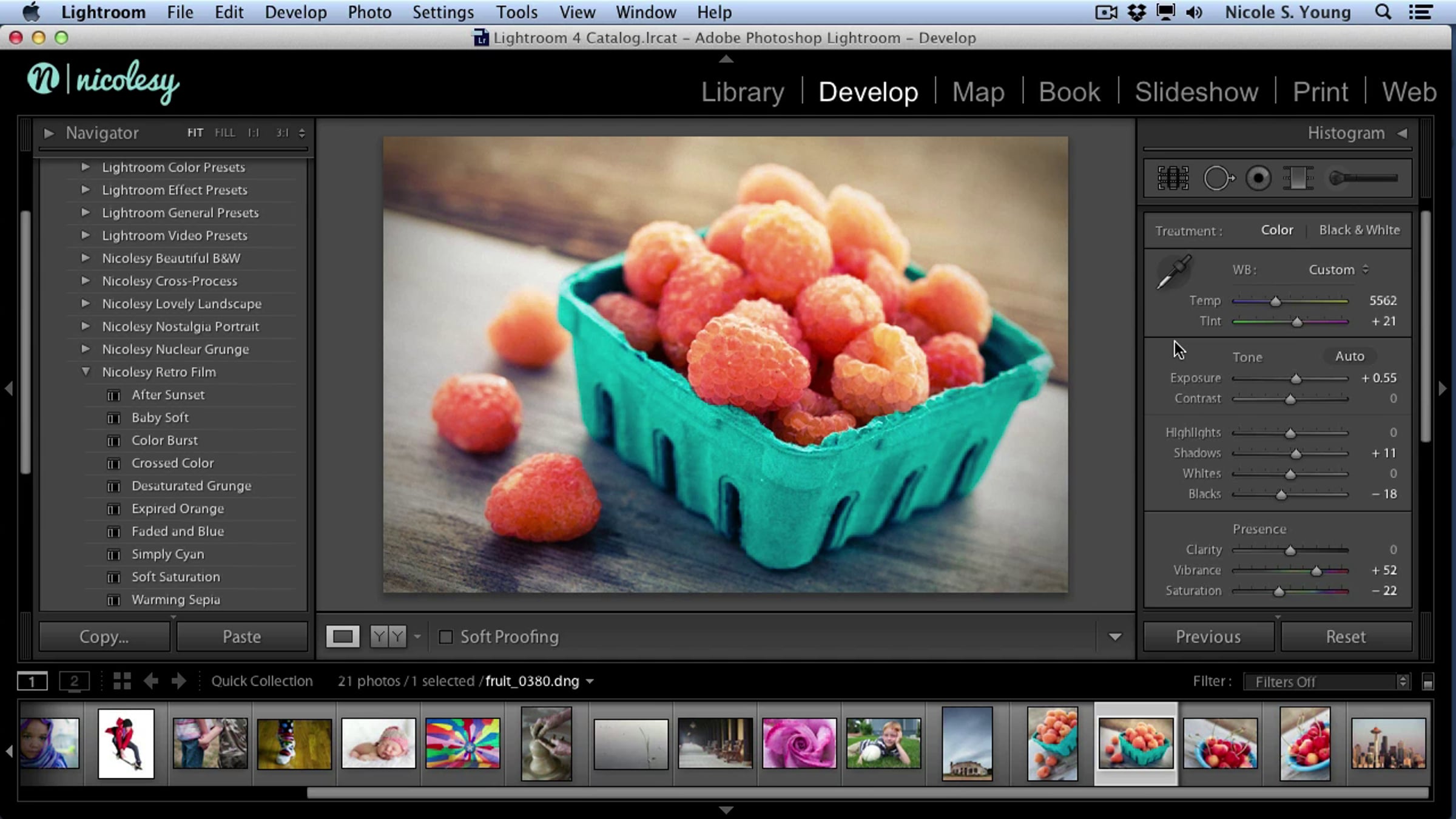The image size is (1456, 819).
Task: Click the Temp slider handle
Action: pyautogui.click(x=1275, y=302)
